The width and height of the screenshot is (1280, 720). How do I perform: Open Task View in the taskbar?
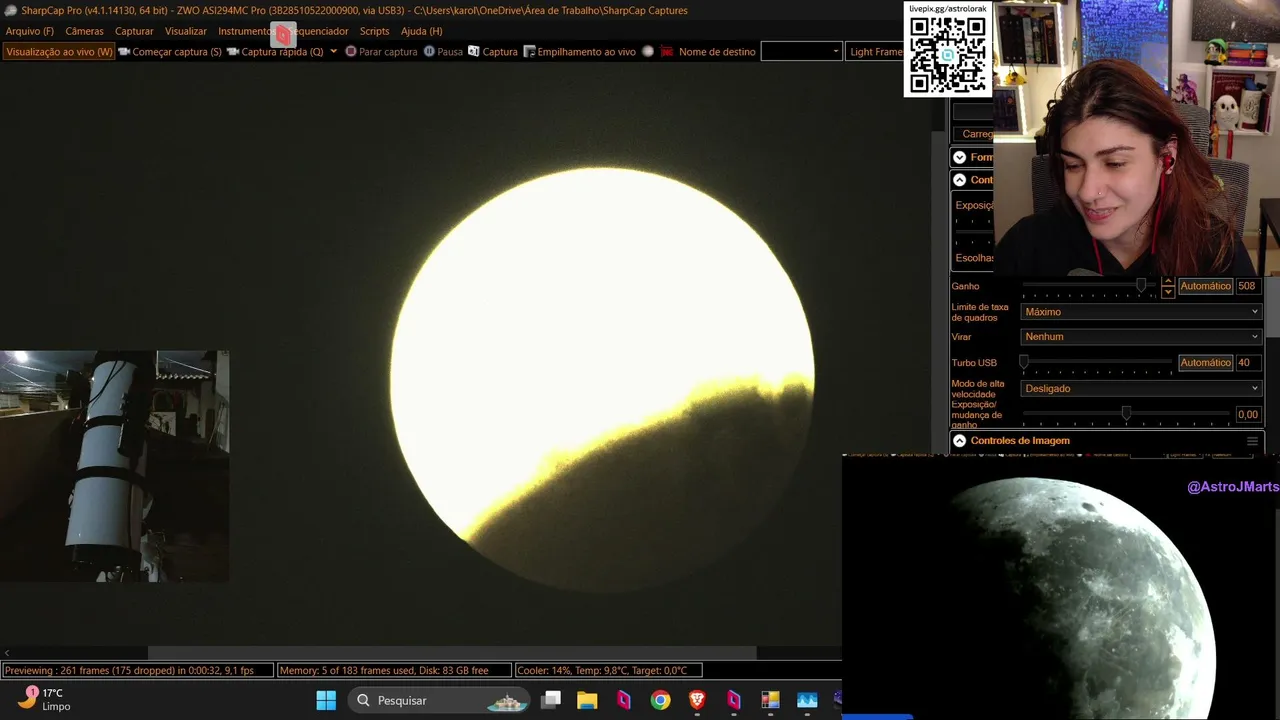551,700
